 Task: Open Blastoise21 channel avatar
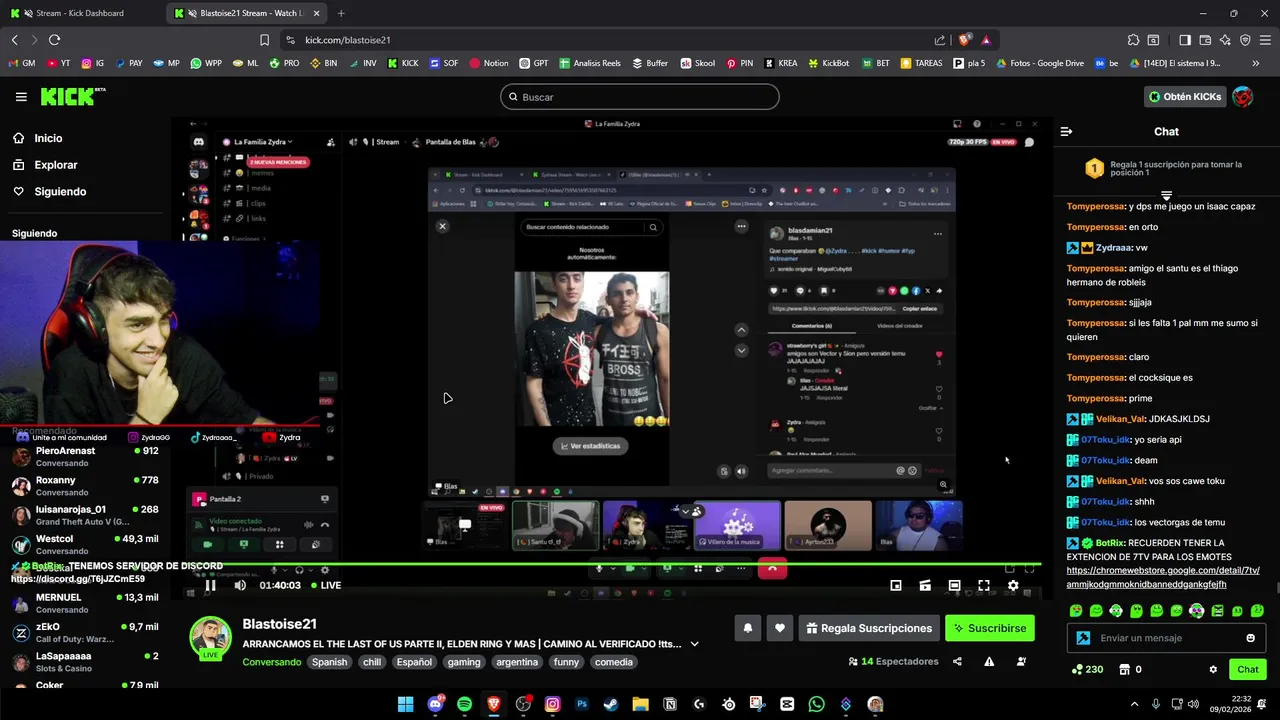pos(211,637)
